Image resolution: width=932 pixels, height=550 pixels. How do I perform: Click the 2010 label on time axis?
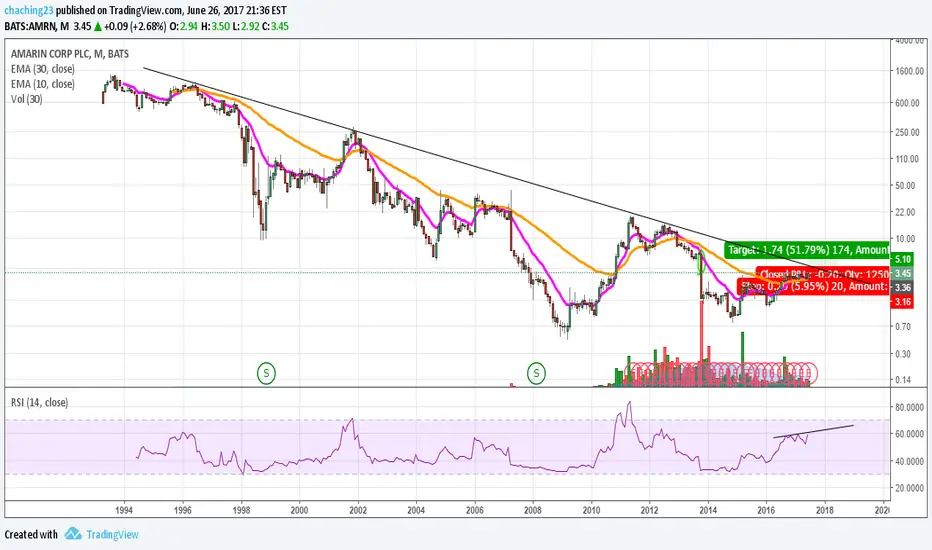point(591,510)
